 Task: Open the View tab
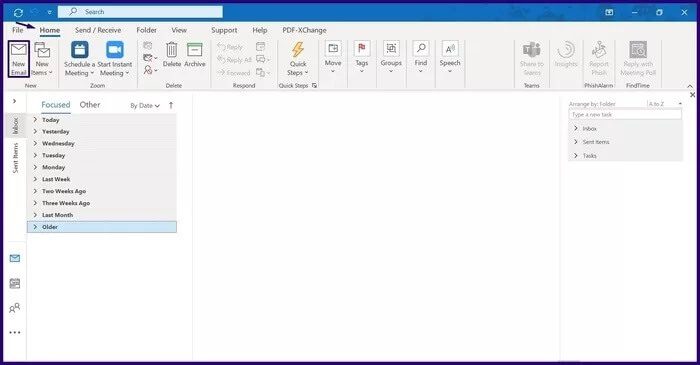pos(179,30)
